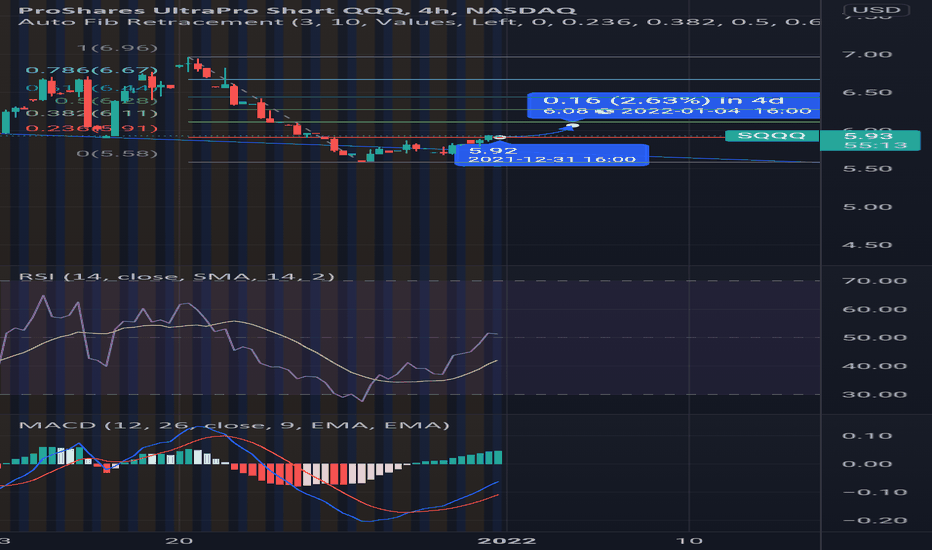Image resolution: width=932 pixels, height=550 pixels.
Task: Click the 0.382(6.11) Fib level label
Action: click(92, 113)
